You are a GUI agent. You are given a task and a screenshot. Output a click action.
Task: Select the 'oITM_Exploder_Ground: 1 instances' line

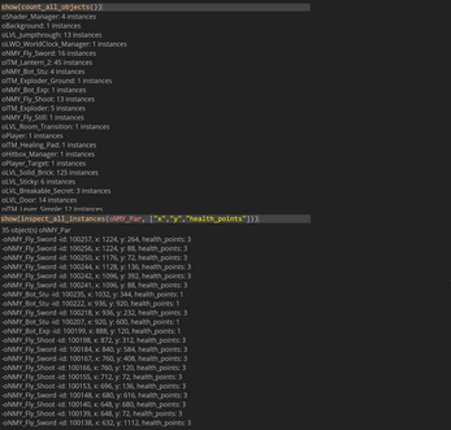pyautogui.click(x=57, y=81)
